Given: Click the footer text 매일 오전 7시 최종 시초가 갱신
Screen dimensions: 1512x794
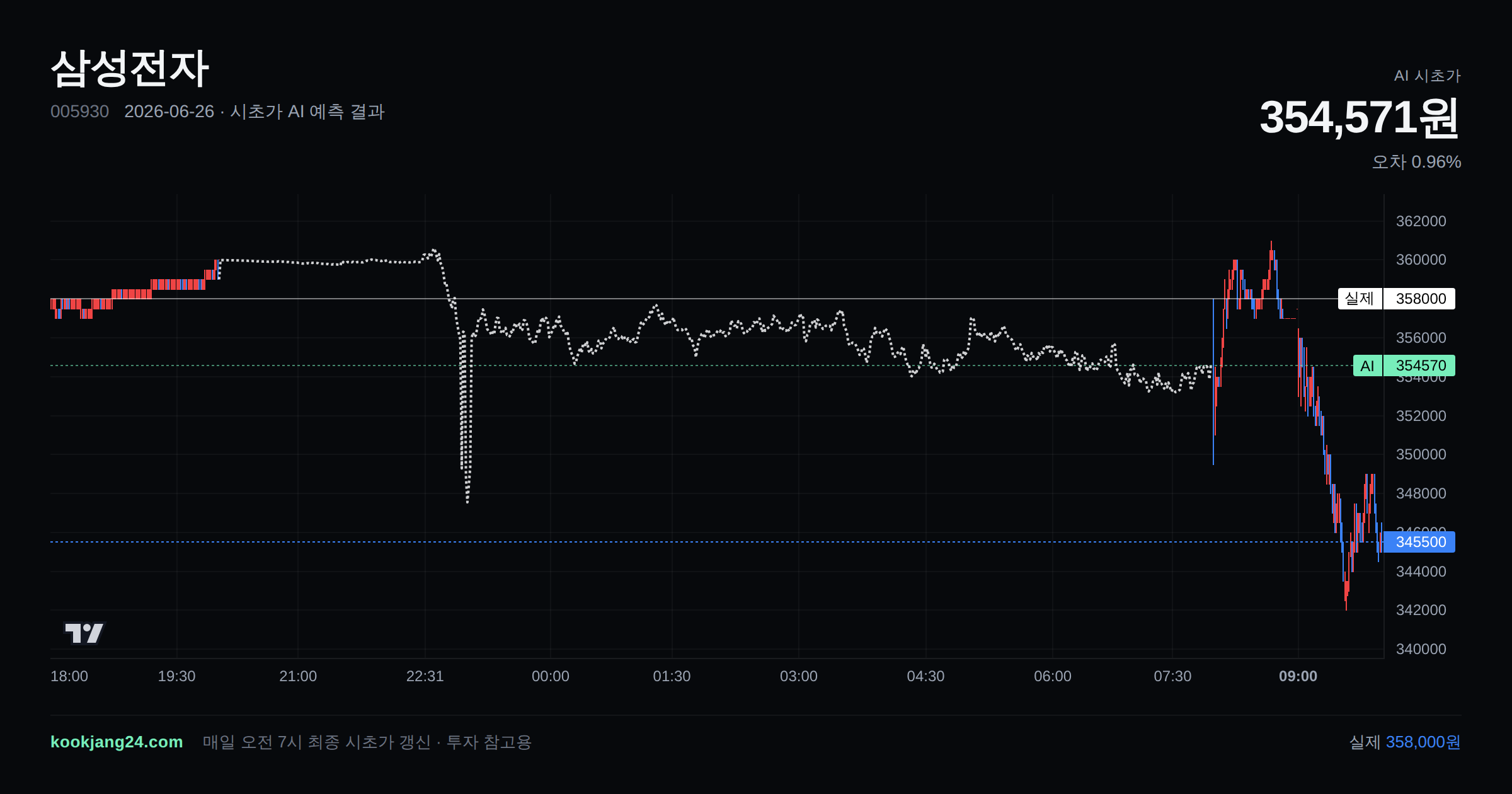Looking at the screenshot, I should (316, 742).
